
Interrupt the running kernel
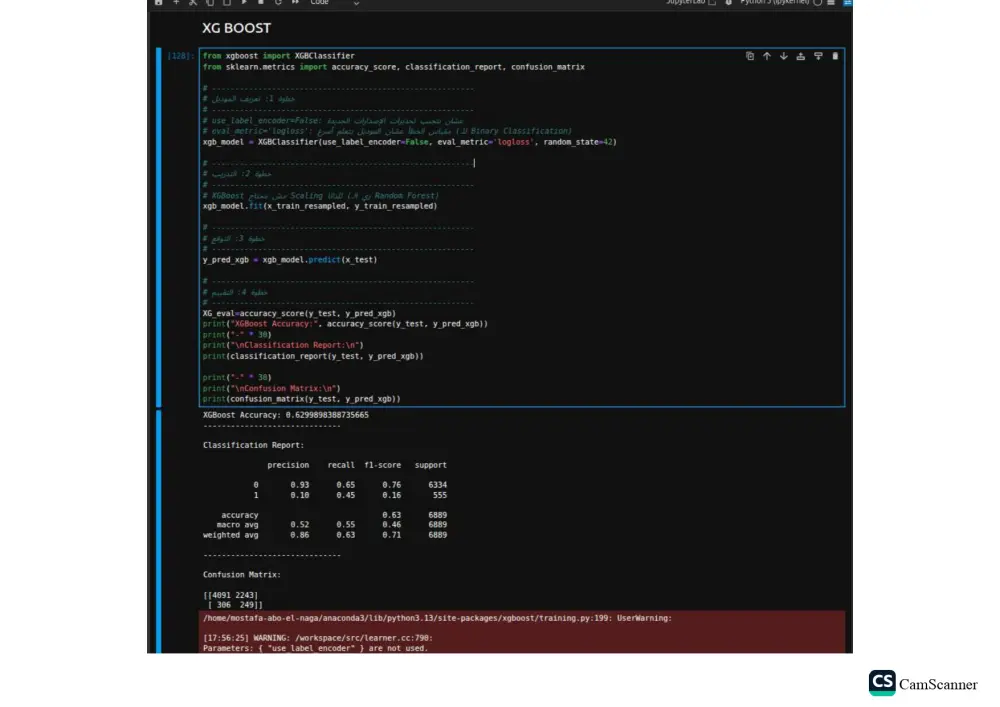(x=261, y=3)
